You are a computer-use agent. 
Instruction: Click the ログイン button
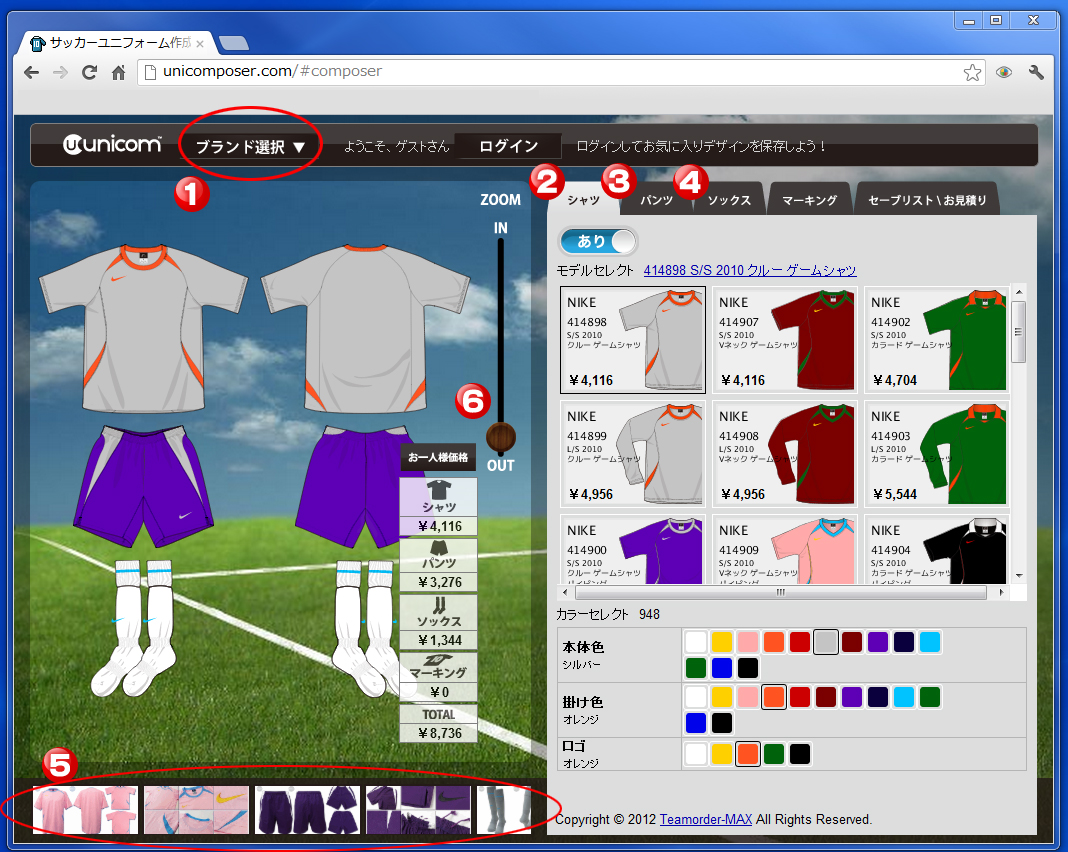point(508,146)
